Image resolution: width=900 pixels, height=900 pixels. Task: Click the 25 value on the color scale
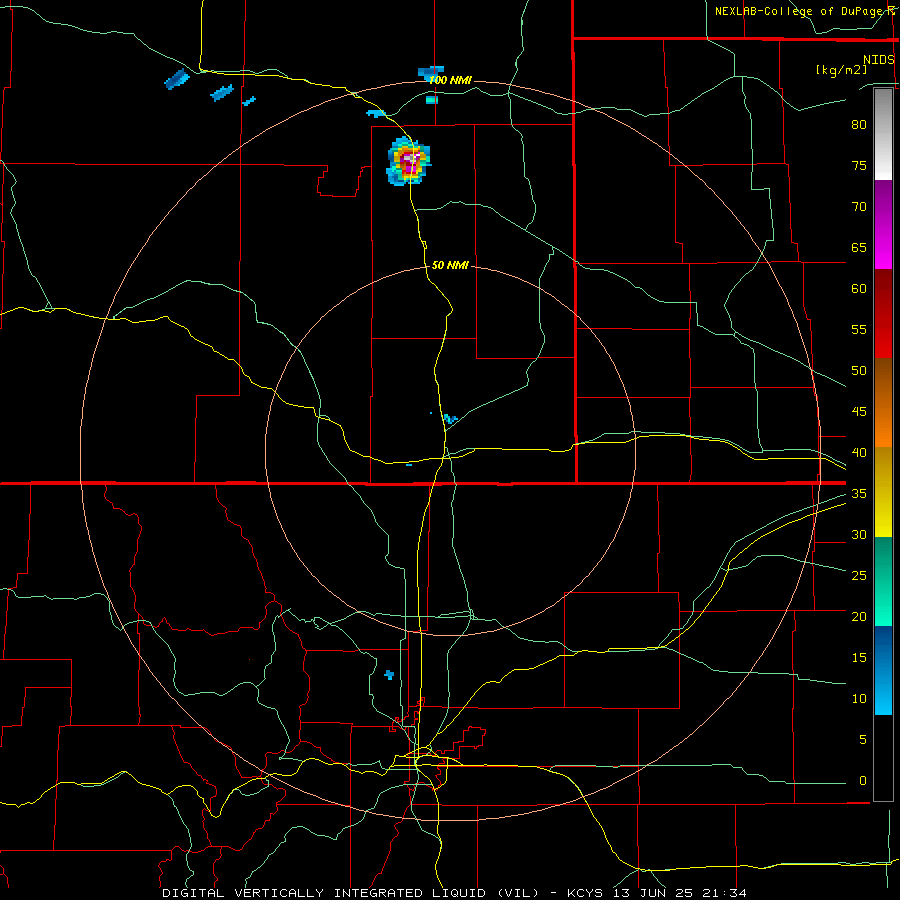[859, 576]
